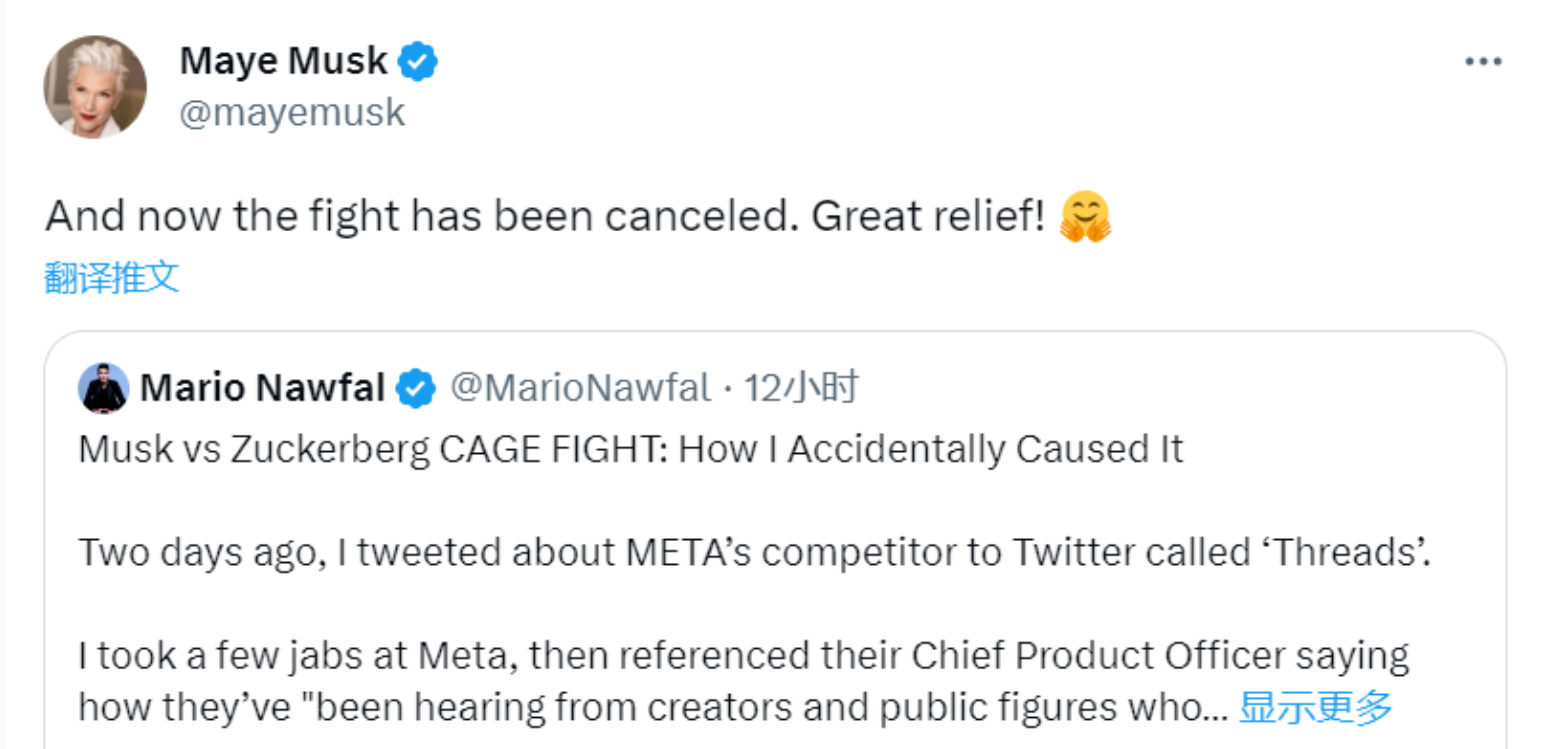Open the more options ellipsis menu
This screenshot has width=1542, height=749.
(x=1483, y=62)
